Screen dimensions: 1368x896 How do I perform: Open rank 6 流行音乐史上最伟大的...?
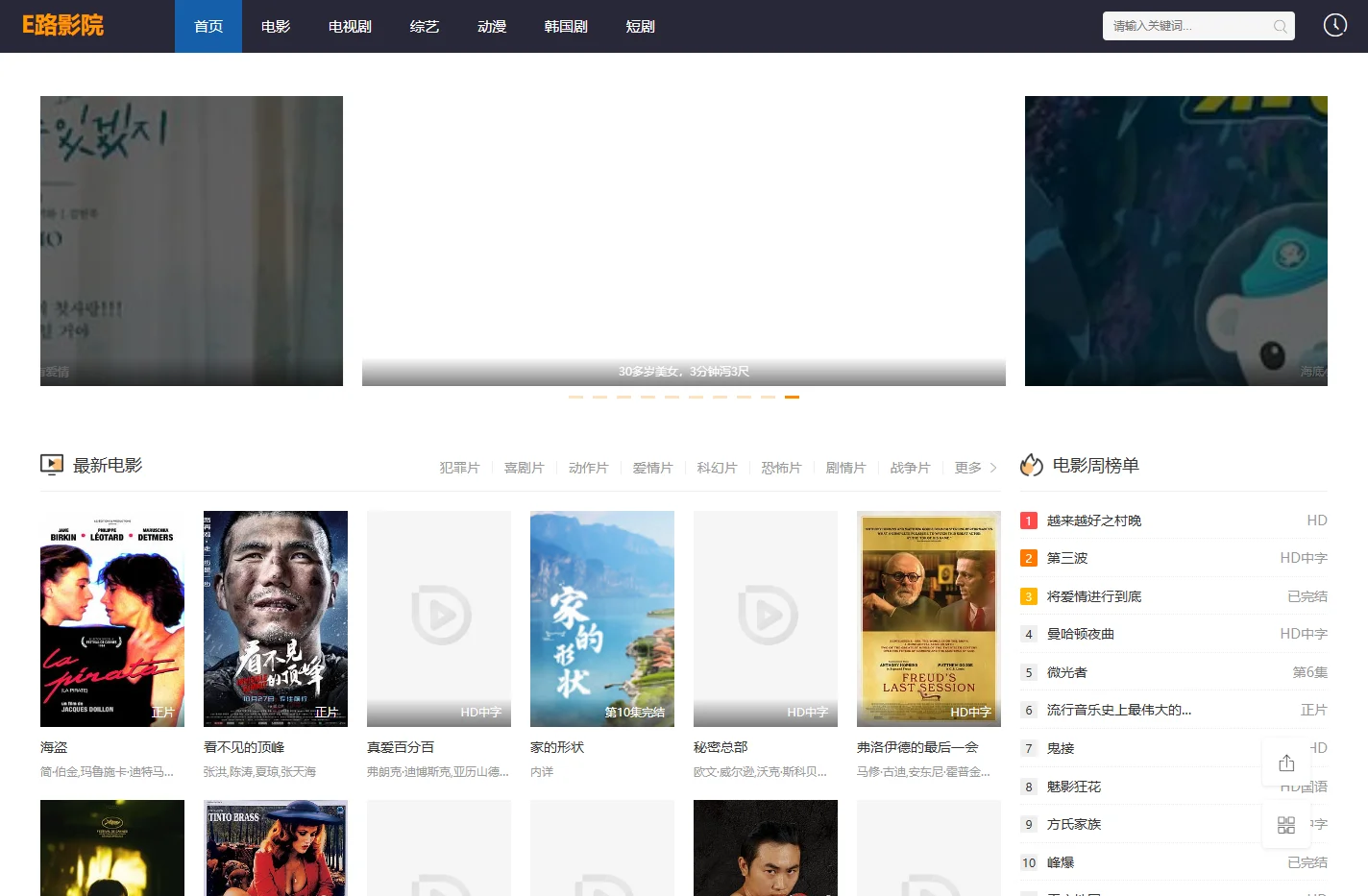(1119, 710)
